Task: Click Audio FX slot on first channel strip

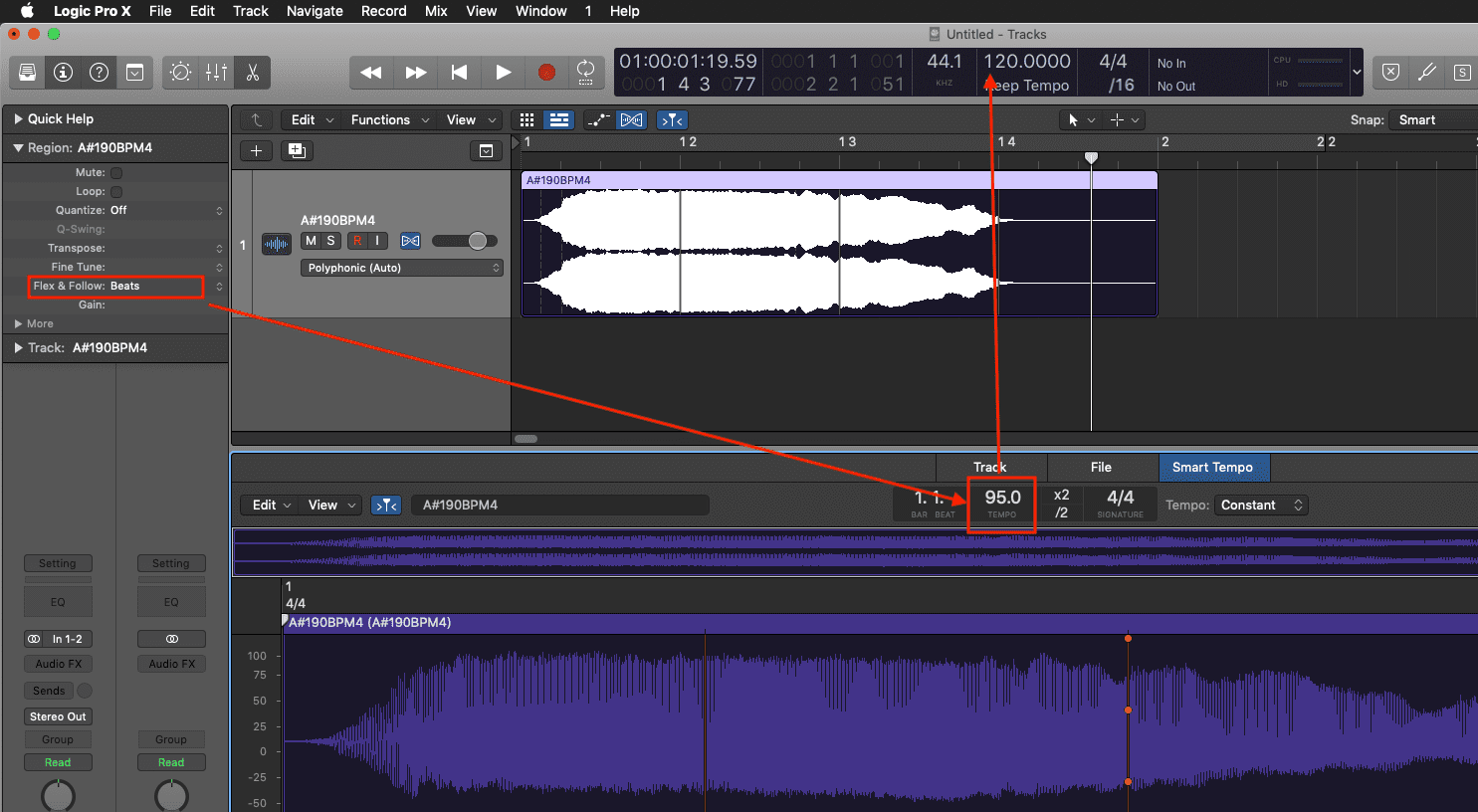Action: [x=59, y=665]
